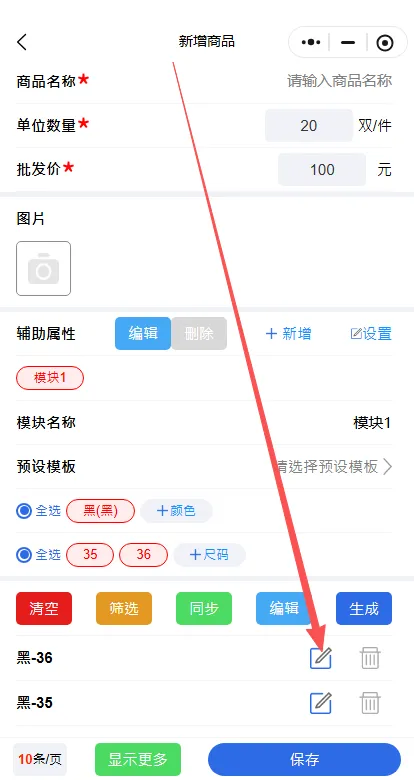
Task: Deselect the size 35 tag
Action: coord(90,555)
